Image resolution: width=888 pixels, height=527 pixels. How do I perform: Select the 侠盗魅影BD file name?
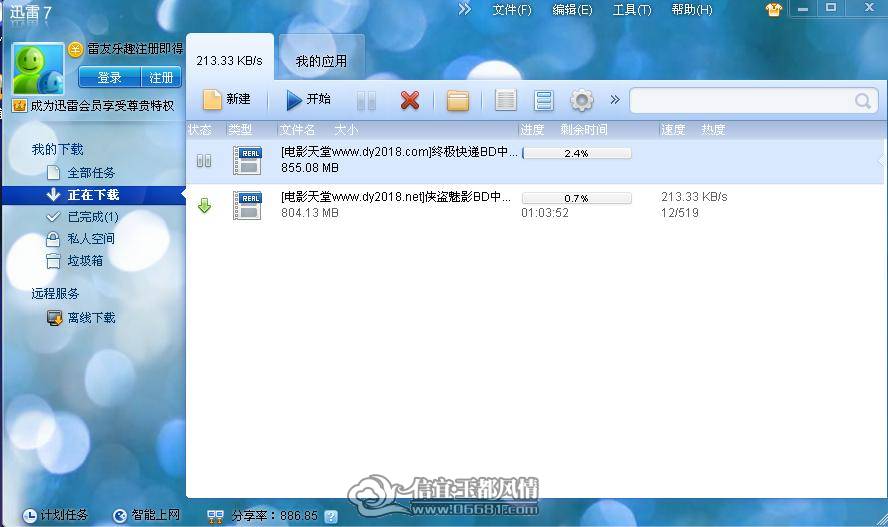click(x=396, y=196)
